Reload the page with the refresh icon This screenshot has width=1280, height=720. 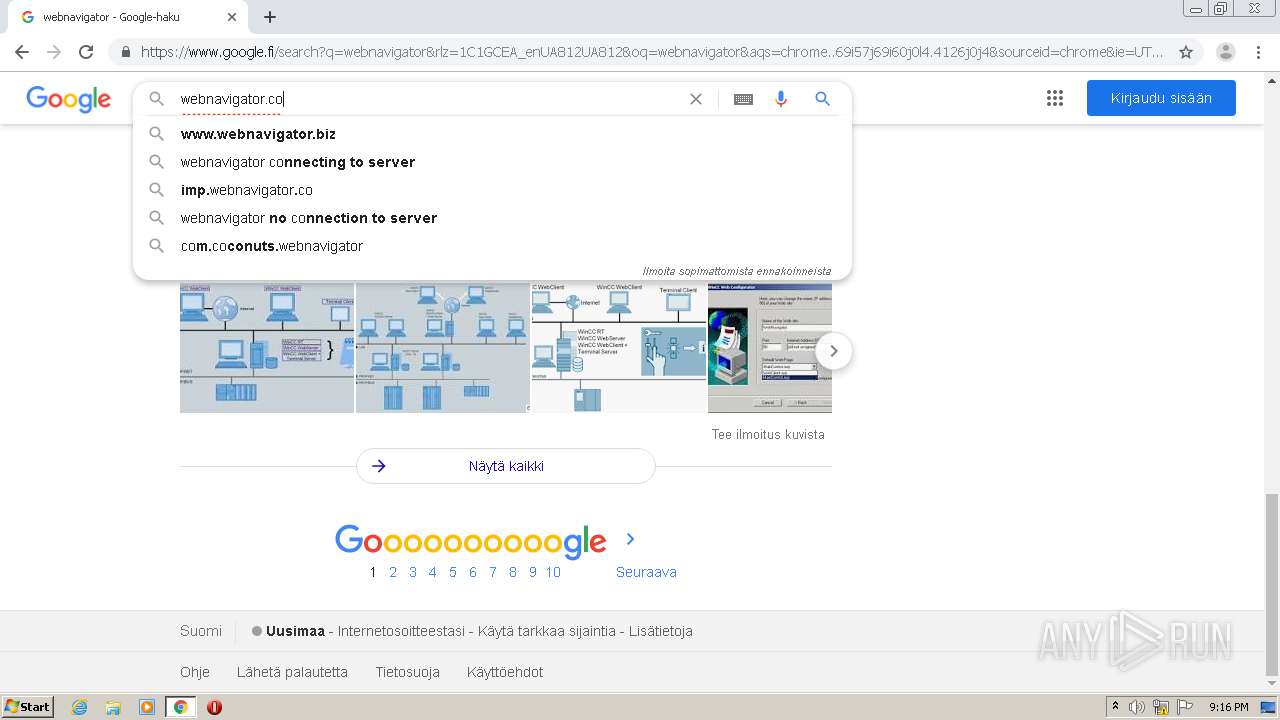click(x=86, y=52)
